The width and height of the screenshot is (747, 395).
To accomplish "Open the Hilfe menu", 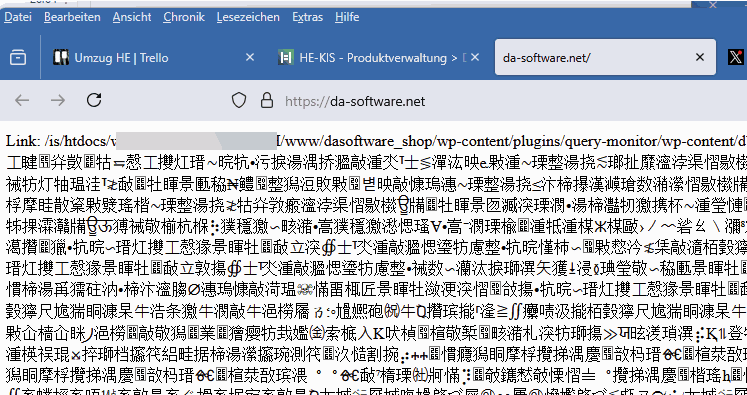I will [x=347, y=17].
